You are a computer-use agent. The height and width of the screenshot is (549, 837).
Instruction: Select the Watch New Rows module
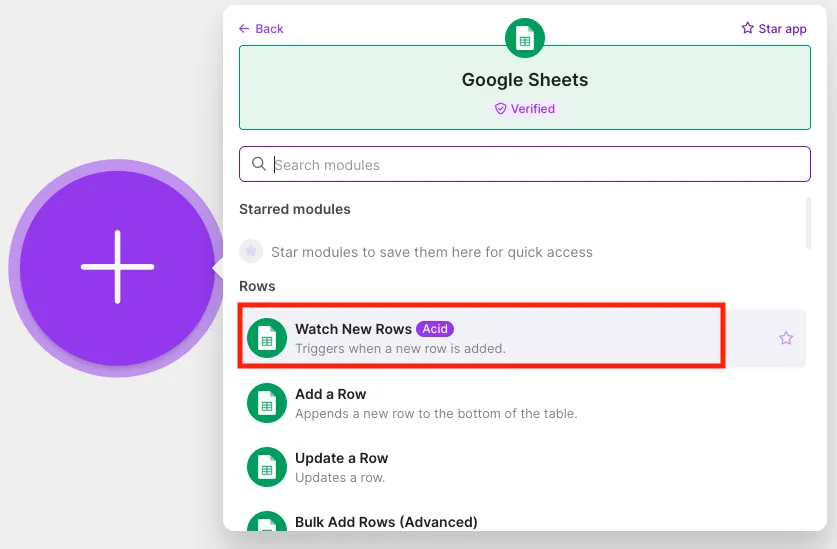pos(522,338)
